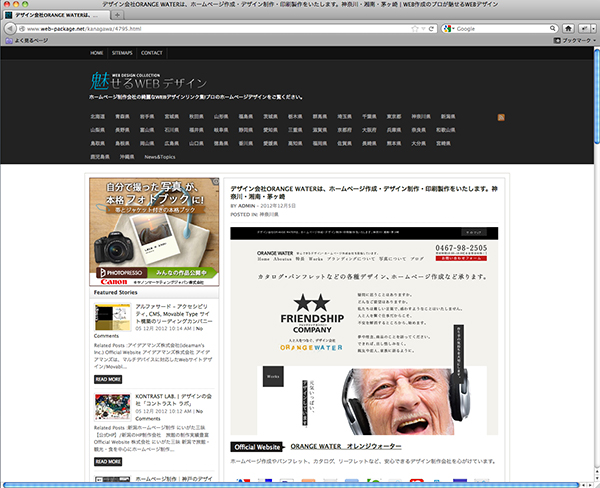Go to browser home page icon

[568, 29]
